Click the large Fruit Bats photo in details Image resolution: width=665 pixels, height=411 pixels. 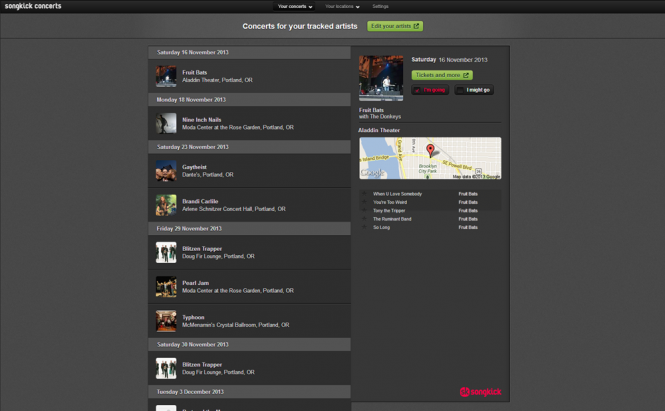click(381, 78)
